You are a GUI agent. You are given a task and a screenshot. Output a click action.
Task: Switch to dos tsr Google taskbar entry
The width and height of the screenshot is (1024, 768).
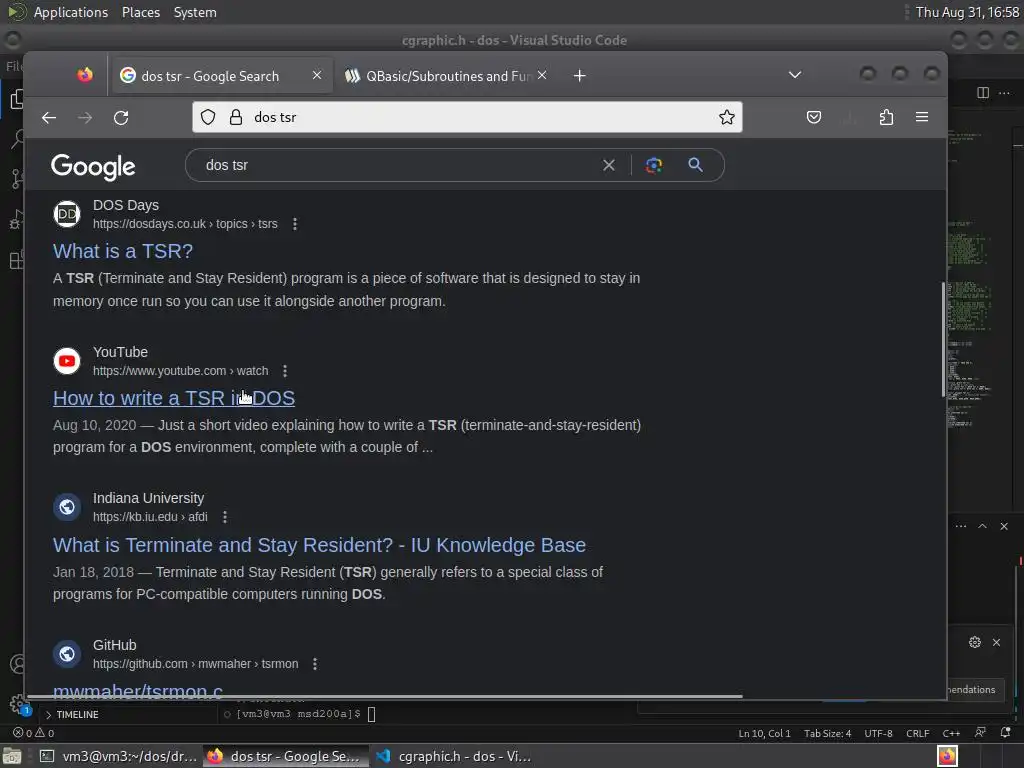(x=285, y=756)
